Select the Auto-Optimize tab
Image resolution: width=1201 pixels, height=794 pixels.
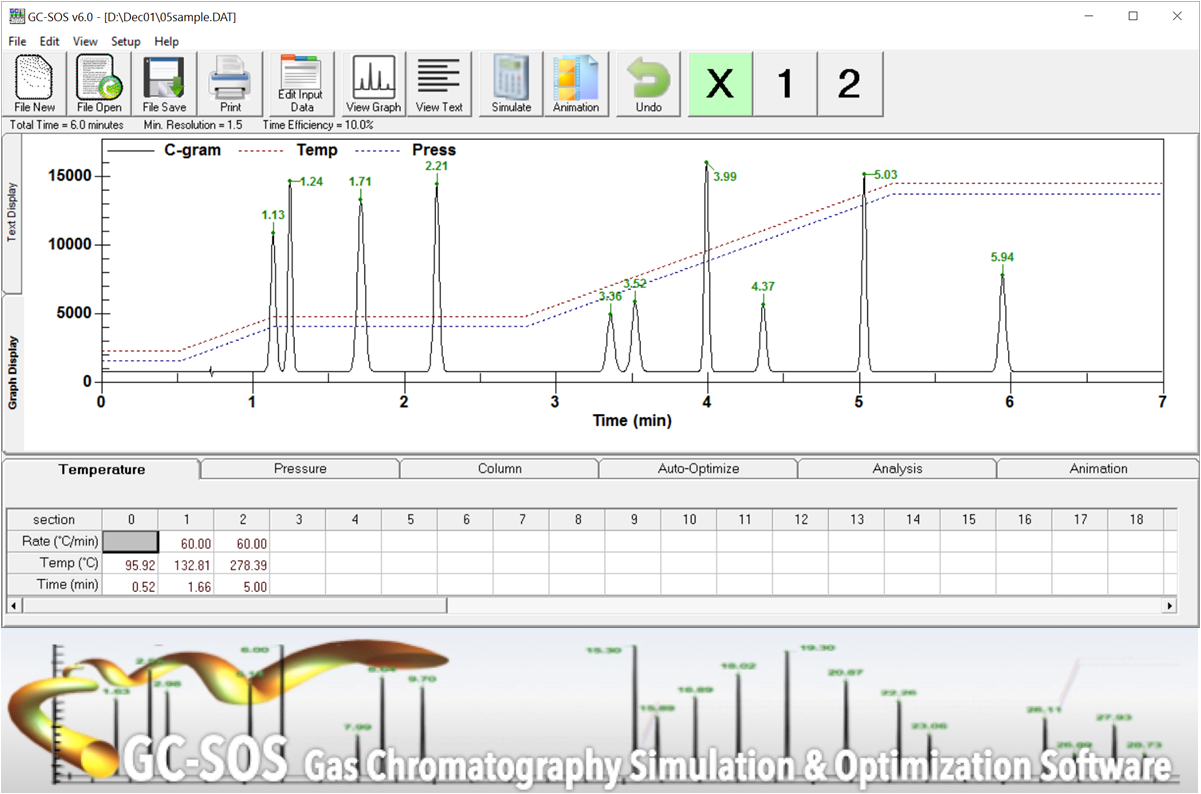698,468
